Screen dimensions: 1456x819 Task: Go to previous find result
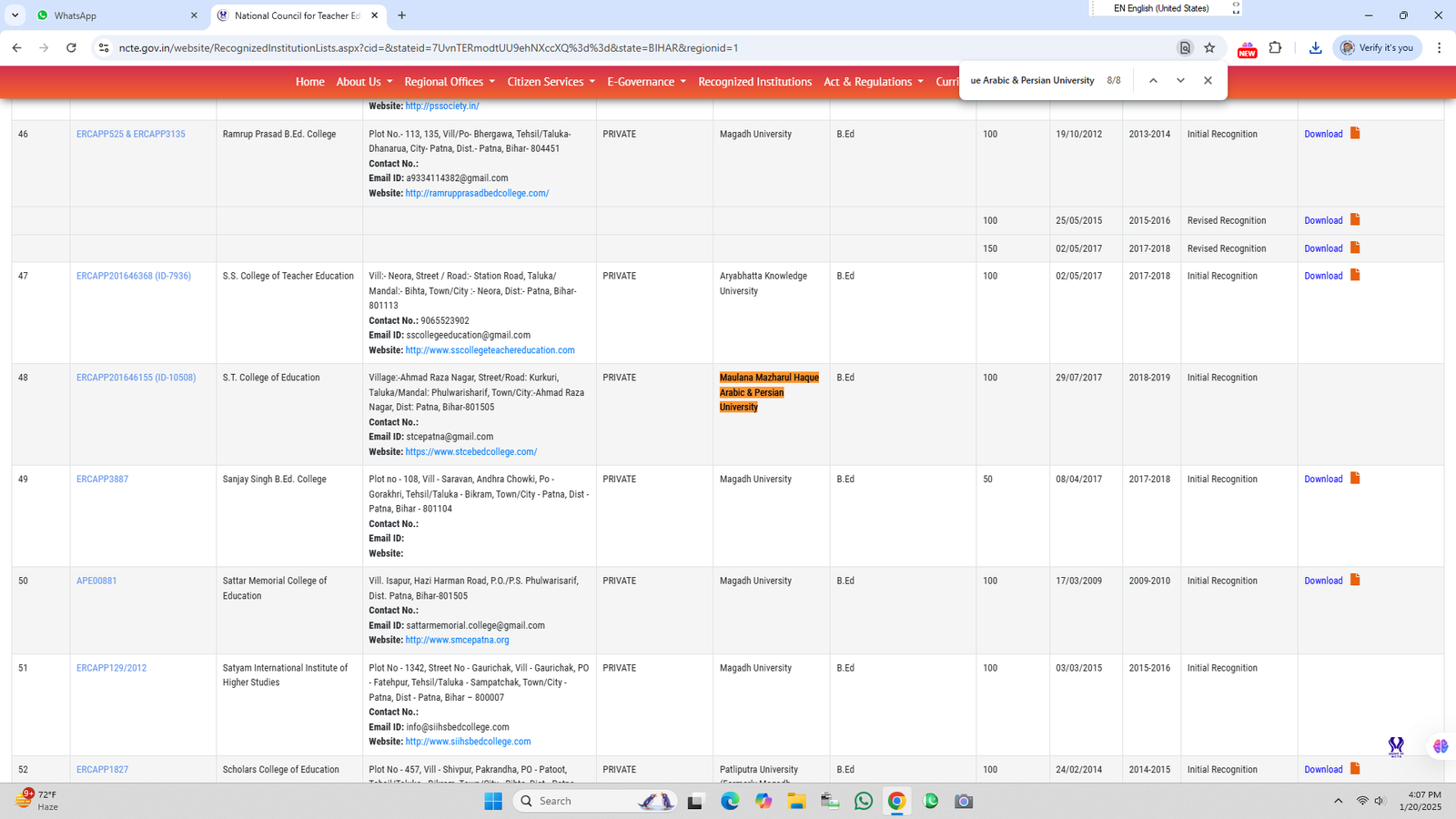1153,81
